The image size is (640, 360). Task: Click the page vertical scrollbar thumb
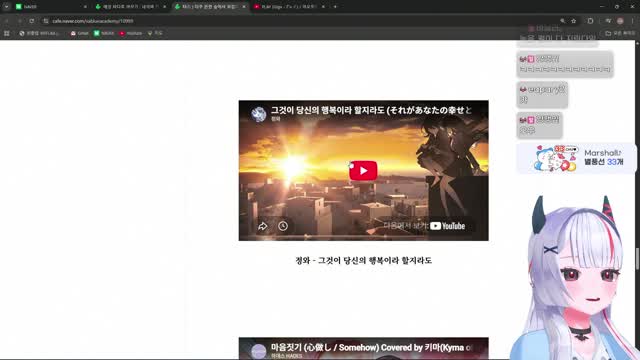637,258
